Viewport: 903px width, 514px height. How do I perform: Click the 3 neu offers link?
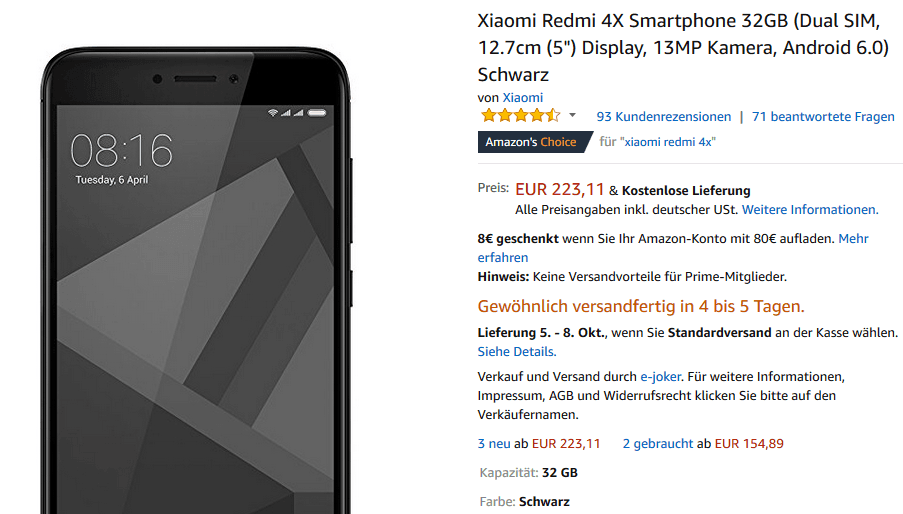tap(494, 444)
